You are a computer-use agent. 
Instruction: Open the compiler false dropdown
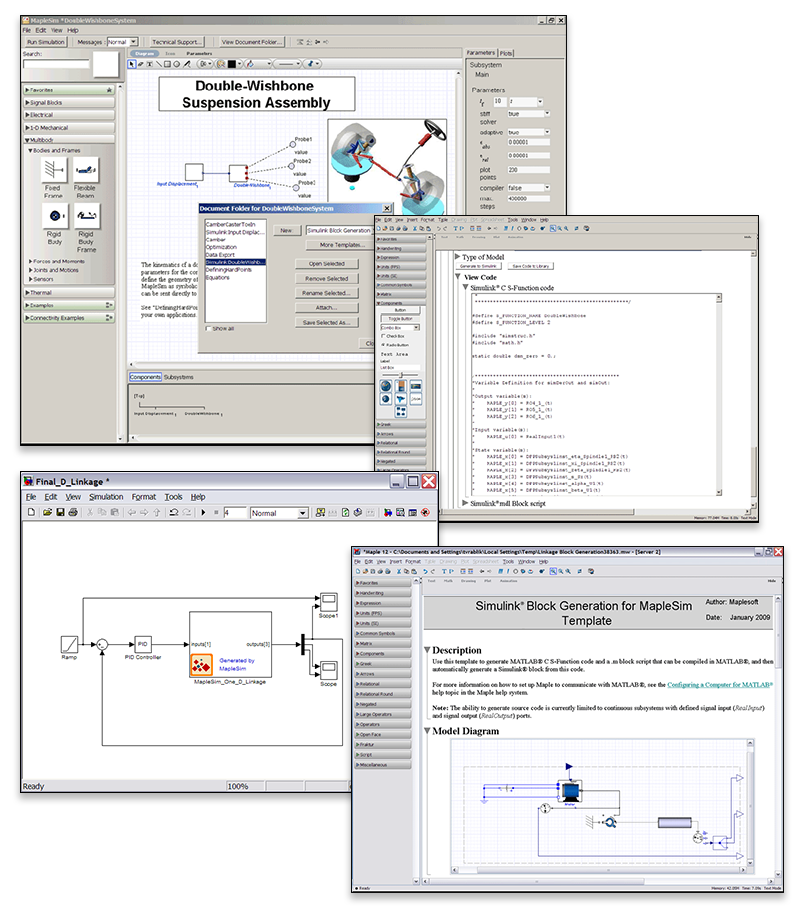pos(528,188)
